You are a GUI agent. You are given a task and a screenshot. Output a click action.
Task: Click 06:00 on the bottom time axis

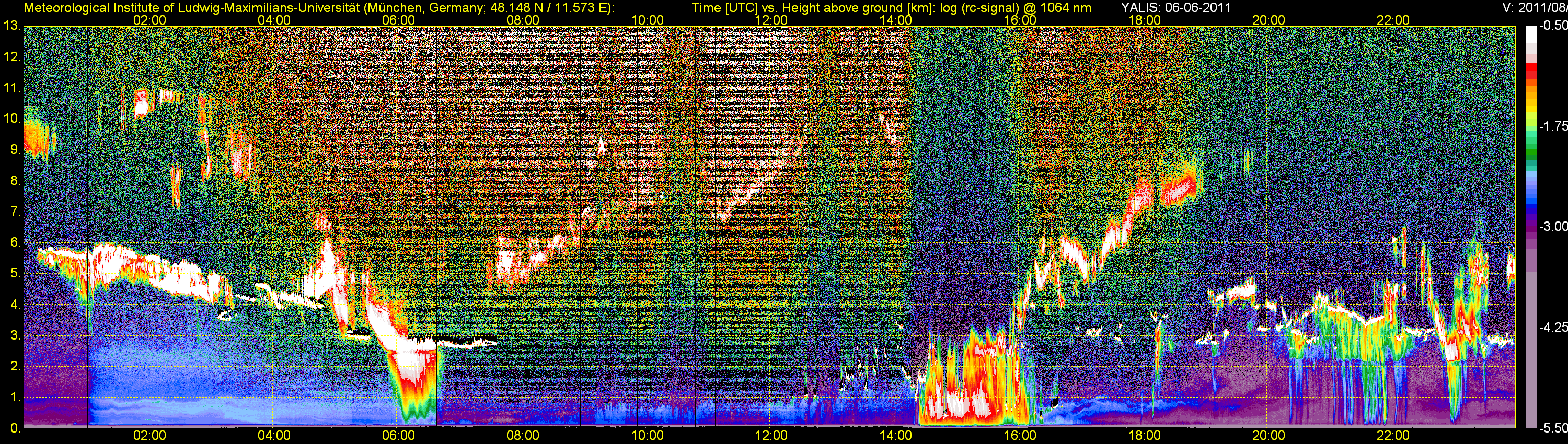point(398,436)
